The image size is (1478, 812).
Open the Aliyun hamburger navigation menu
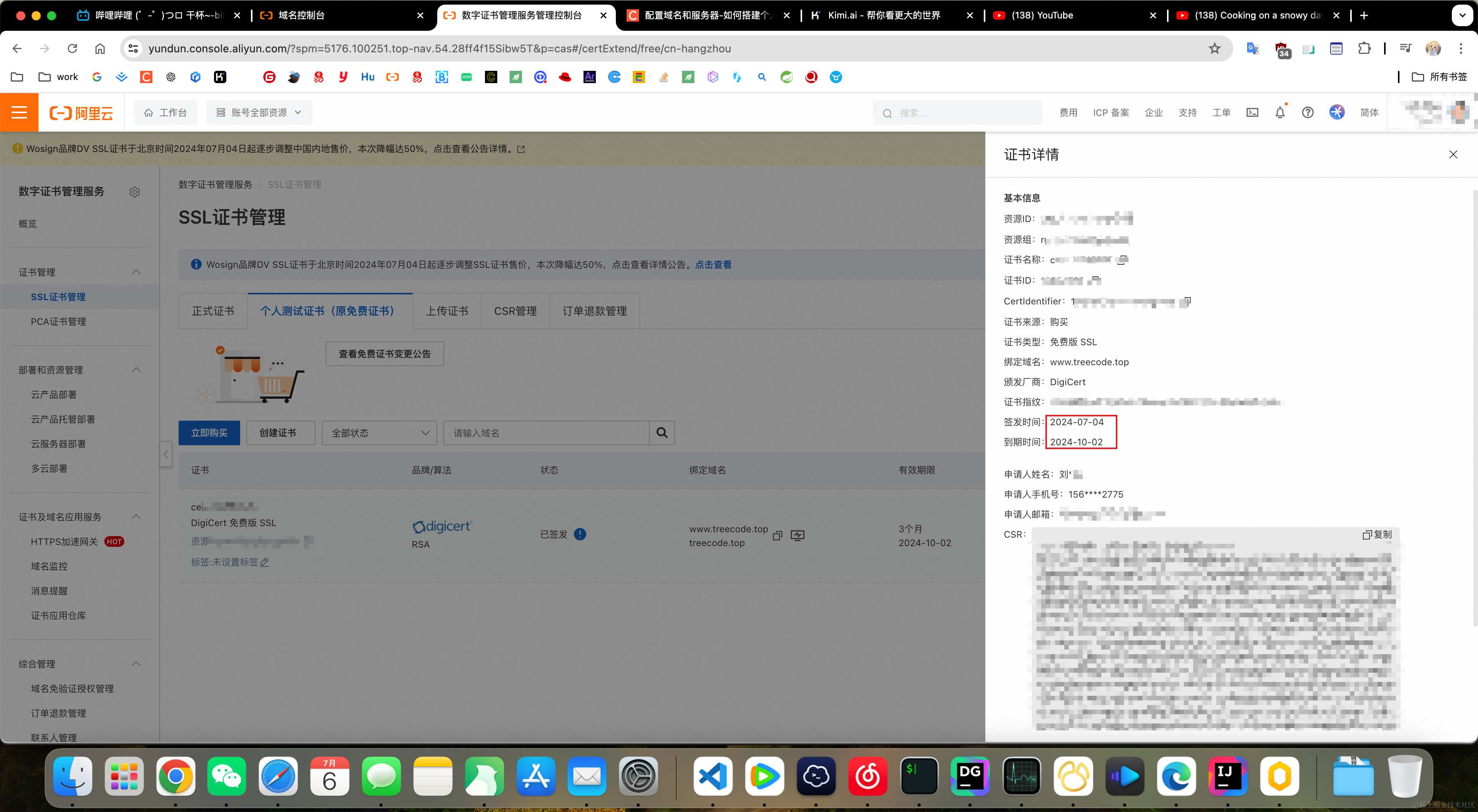(x=19, y=112)
